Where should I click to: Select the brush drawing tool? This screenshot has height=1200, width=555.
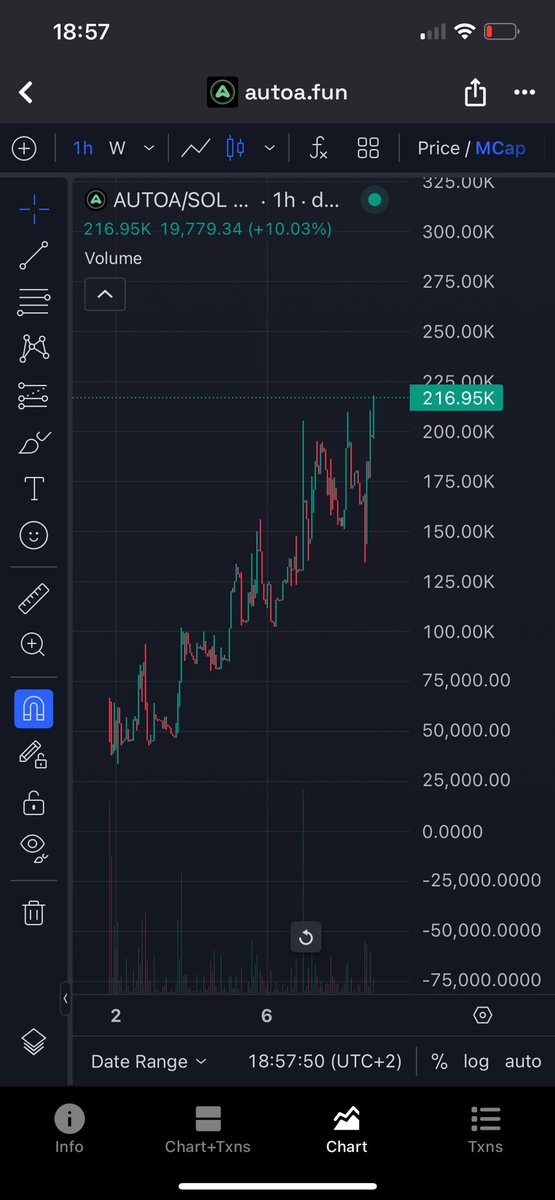coord(34,443)
